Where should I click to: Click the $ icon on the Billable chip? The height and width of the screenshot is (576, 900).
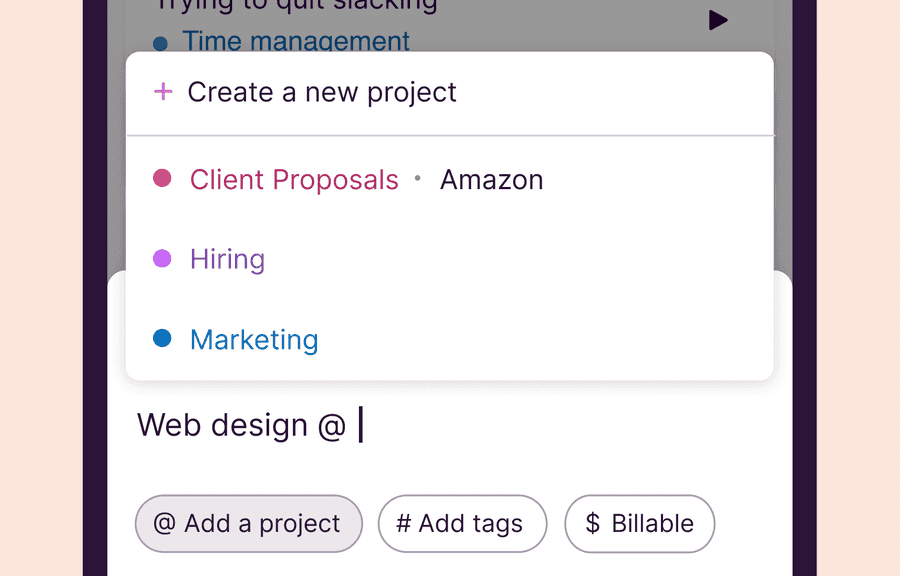(x=592, y=523)
